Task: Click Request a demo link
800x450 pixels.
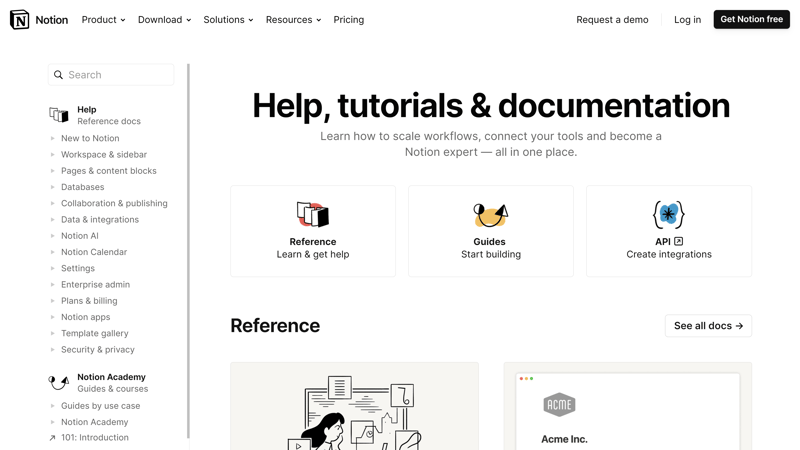Action: point(612,20)
